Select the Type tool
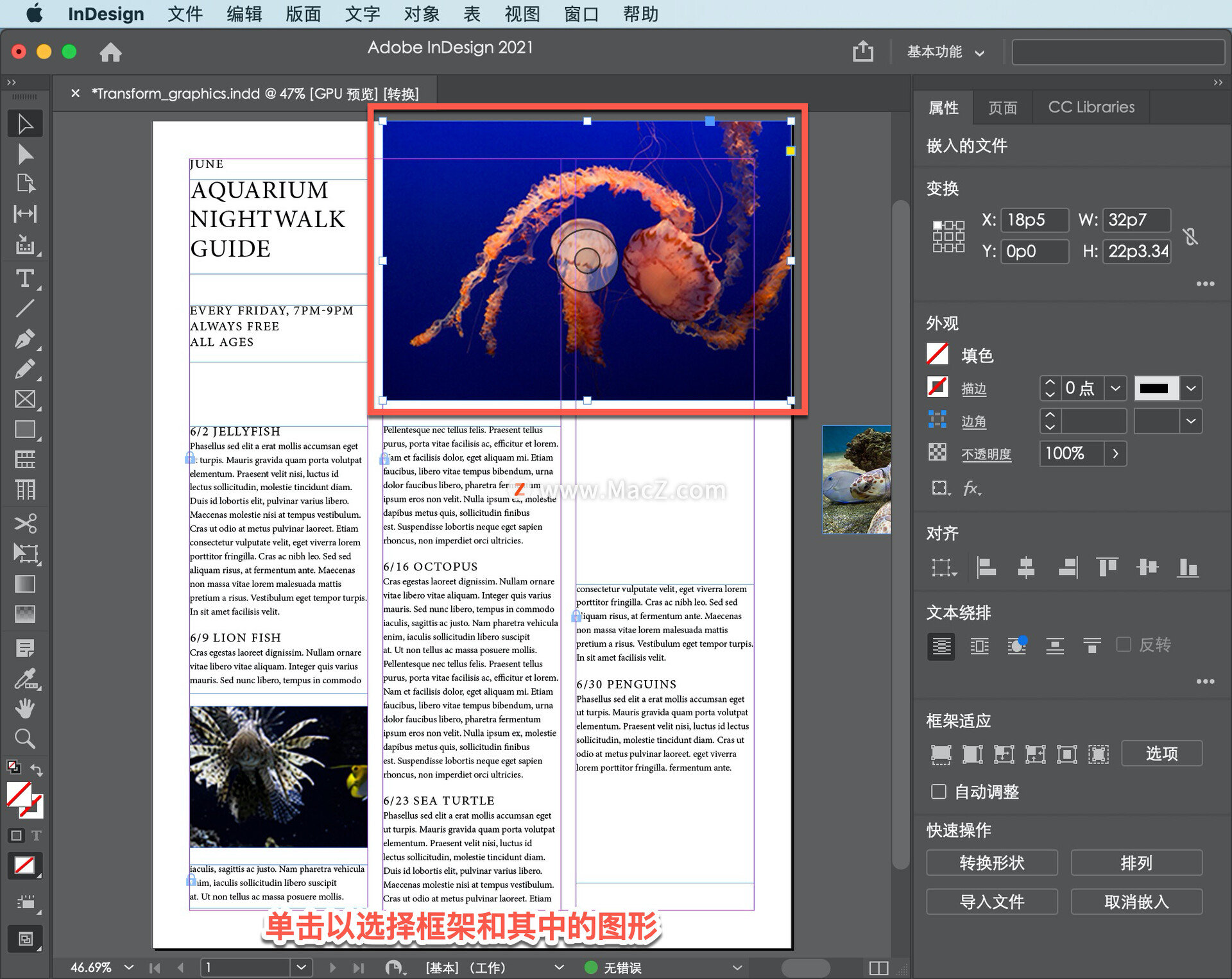 (x=25, y=278)
